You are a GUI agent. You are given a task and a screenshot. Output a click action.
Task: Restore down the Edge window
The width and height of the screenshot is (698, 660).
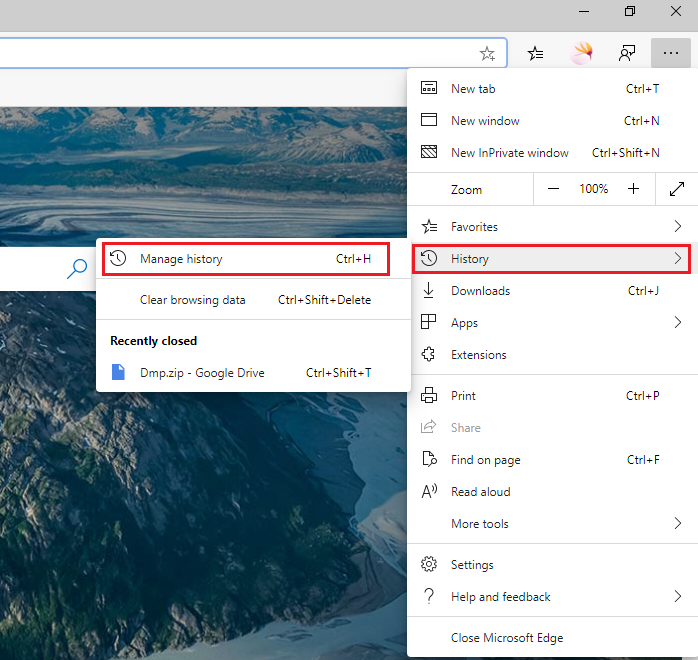[630, 11]
